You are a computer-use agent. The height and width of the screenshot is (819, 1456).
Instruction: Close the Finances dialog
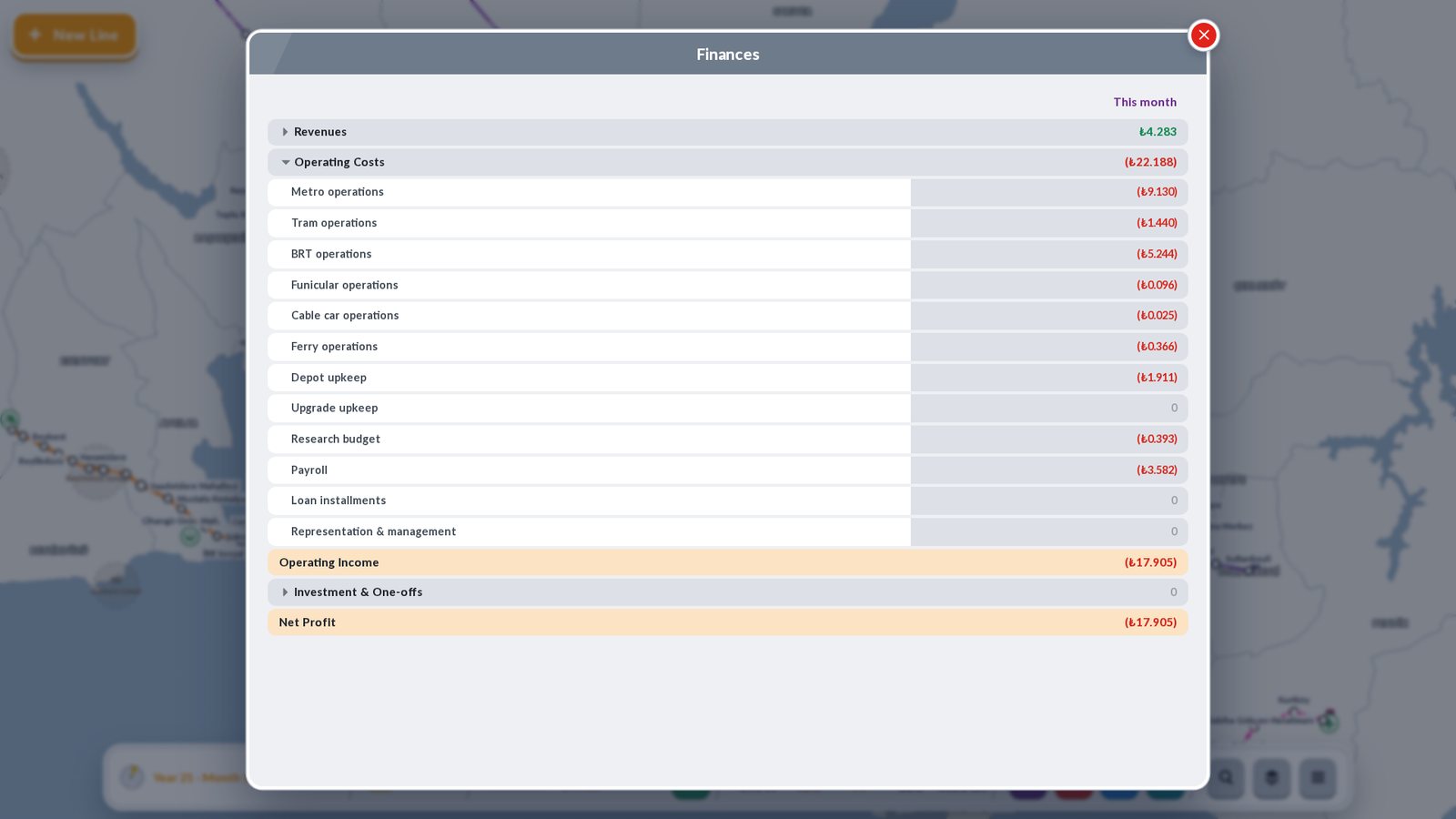tap(1203, 35)
